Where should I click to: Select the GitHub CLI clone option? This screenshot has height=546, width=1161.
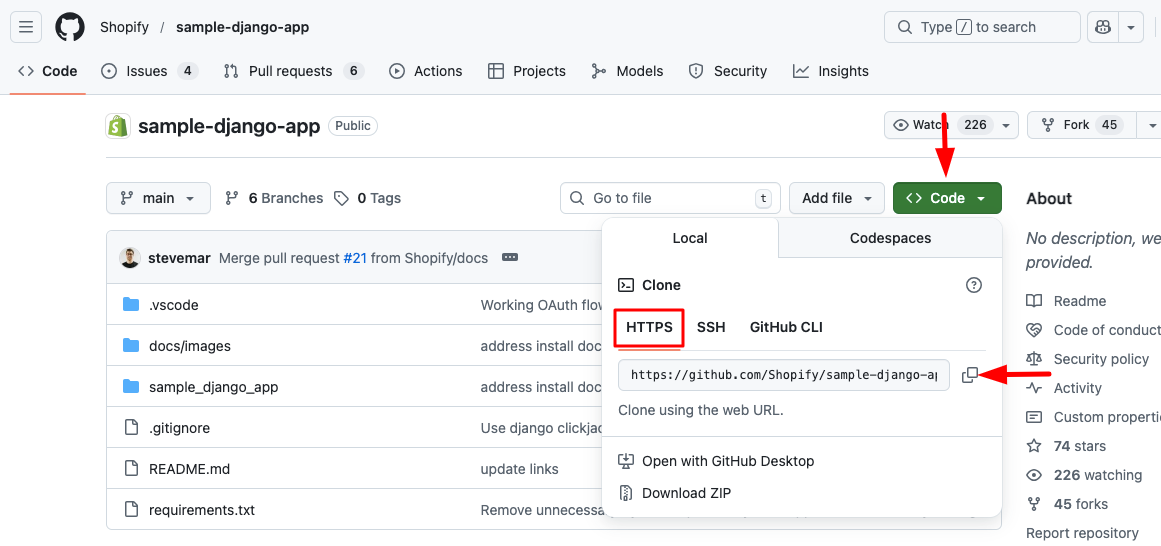[x=786, y=327]
